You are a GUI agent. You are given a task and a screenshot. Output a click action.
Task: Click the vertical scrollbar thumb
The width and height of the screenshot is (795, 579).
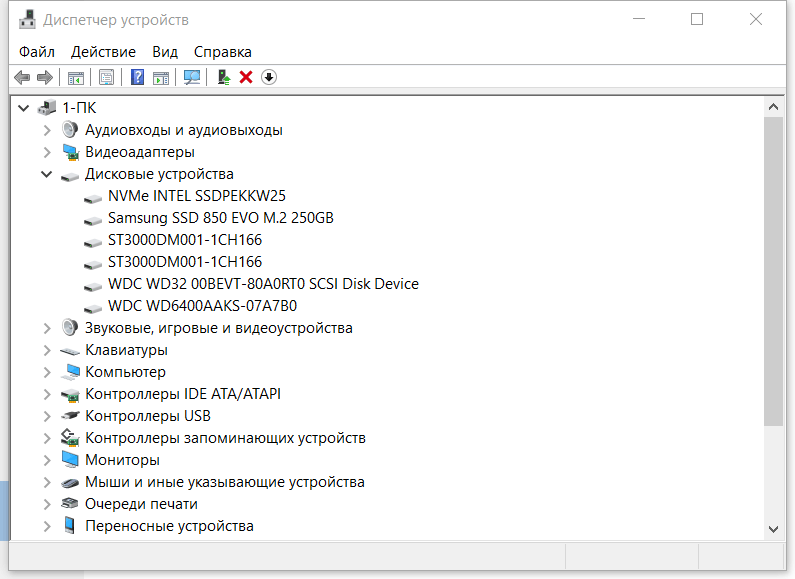(773, 271)
